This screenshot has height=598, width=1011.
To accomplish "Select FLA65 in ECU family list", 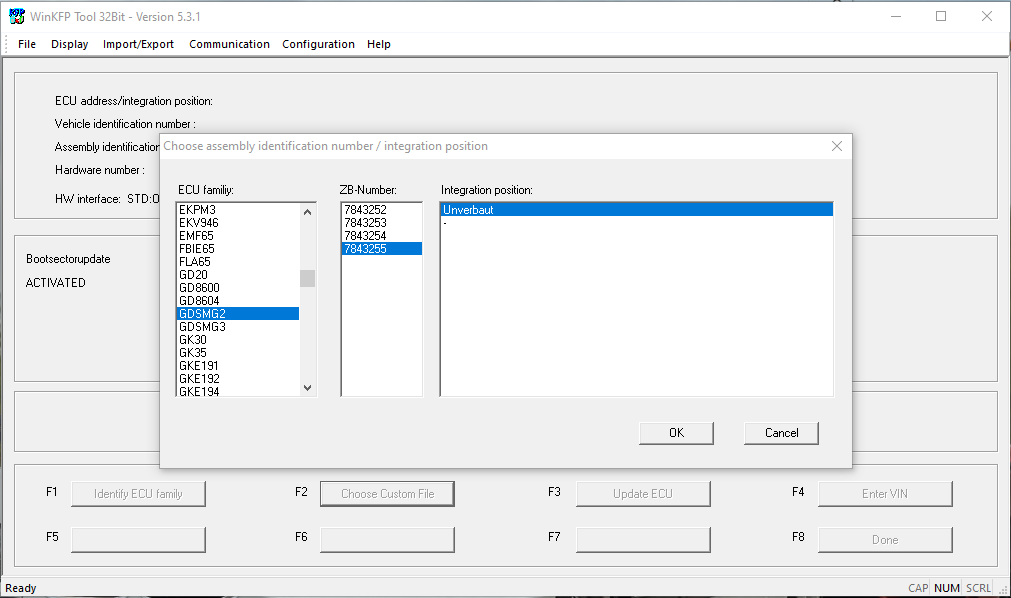I will [x=237, y=261].
